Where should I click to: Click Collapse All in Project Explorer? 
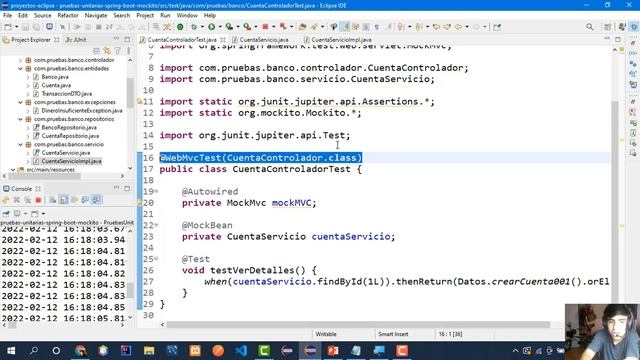tap(96, 51)
